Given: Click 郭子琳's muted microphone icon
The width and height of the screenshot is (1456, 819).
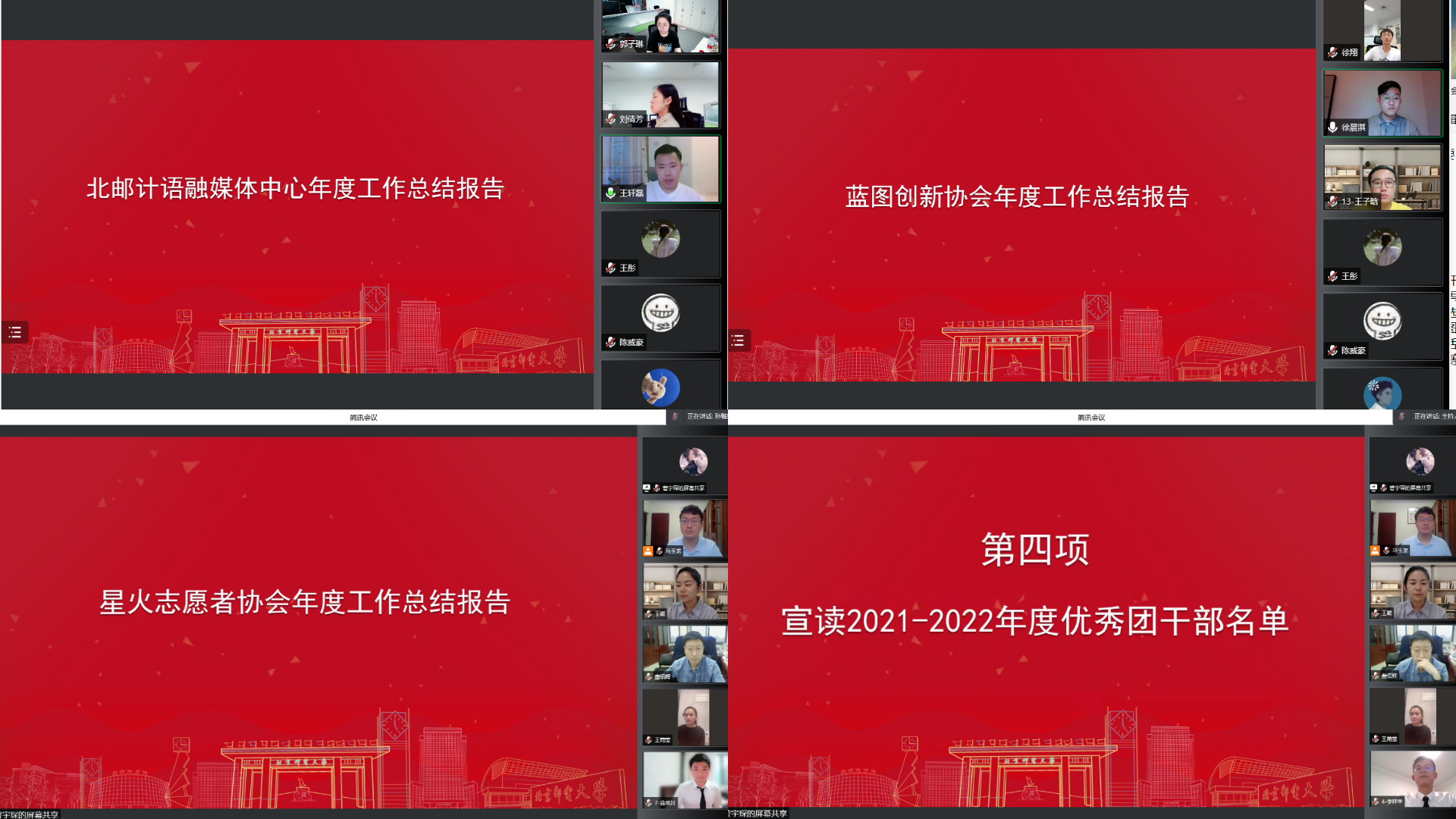Looking at the screenshot, I should tap(611, 44).
